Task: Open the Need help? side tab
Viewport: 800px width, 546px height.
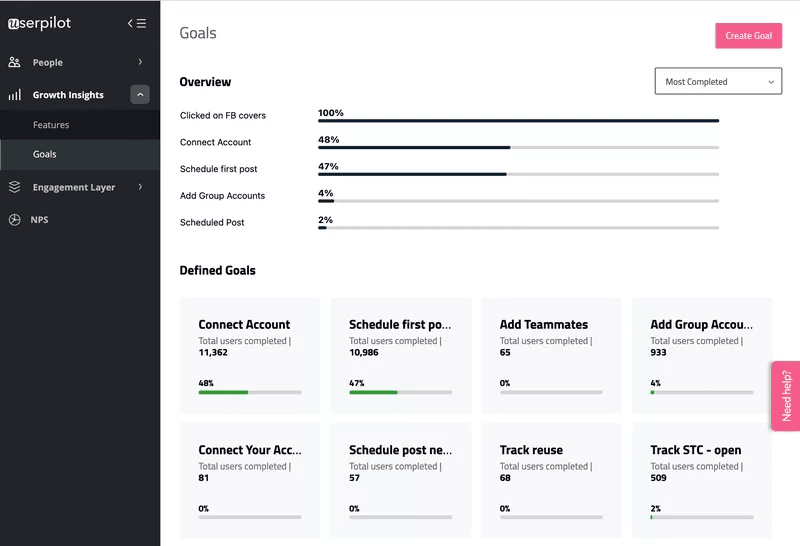Action: (x=785, y=396)
